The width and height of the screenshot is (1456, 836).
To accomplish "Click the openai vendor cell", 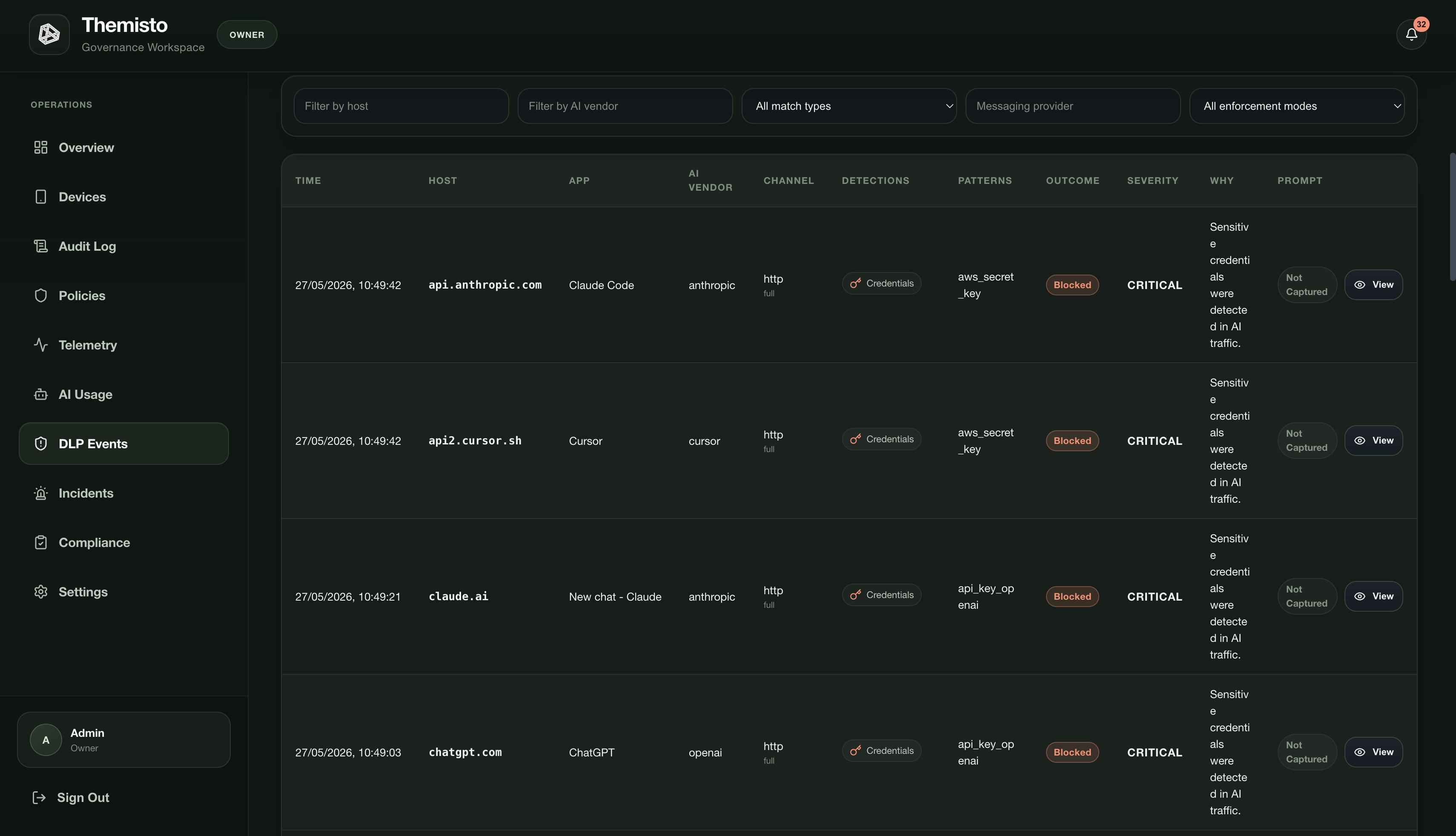I will [705, 753].
